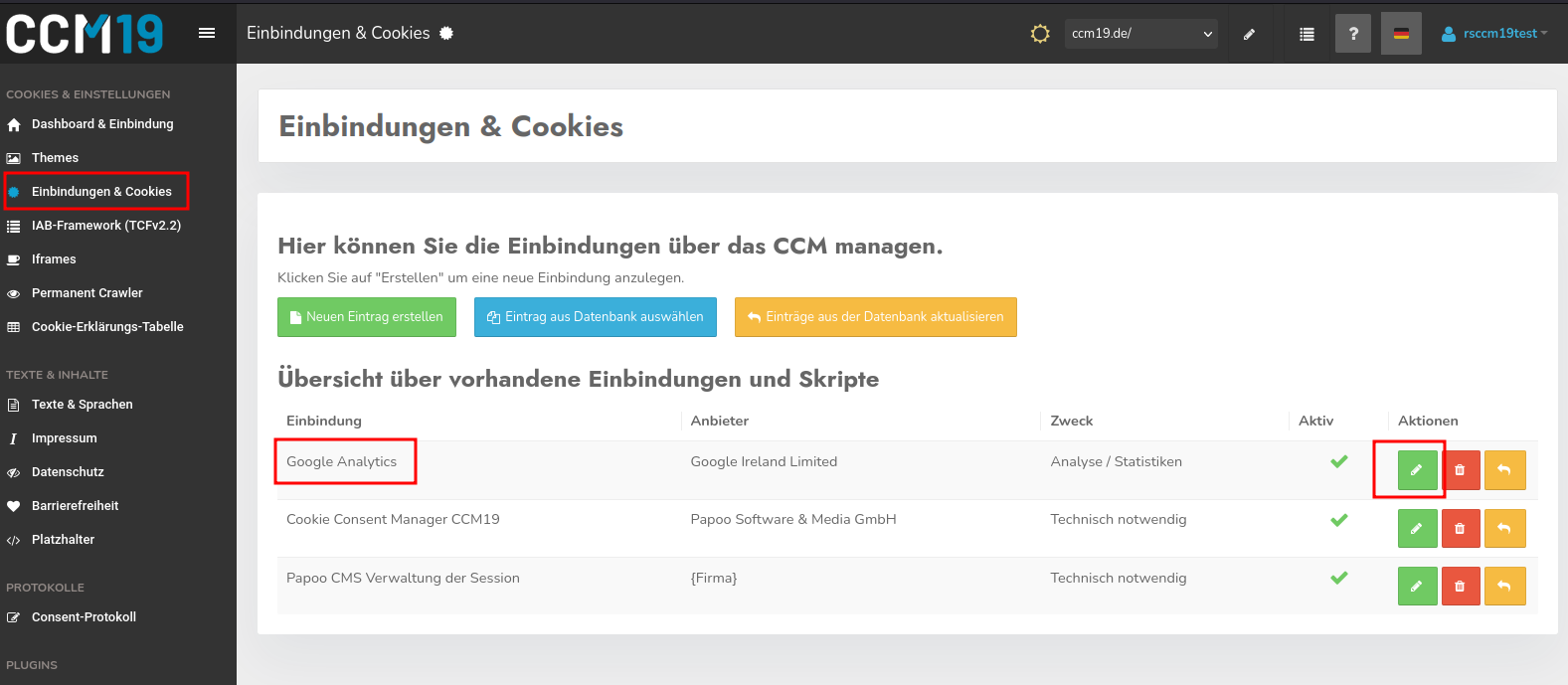Select IAB-Framework (TCFv2.2) menu item
The width and height of the screenshot is (1568, 685).
105,226
